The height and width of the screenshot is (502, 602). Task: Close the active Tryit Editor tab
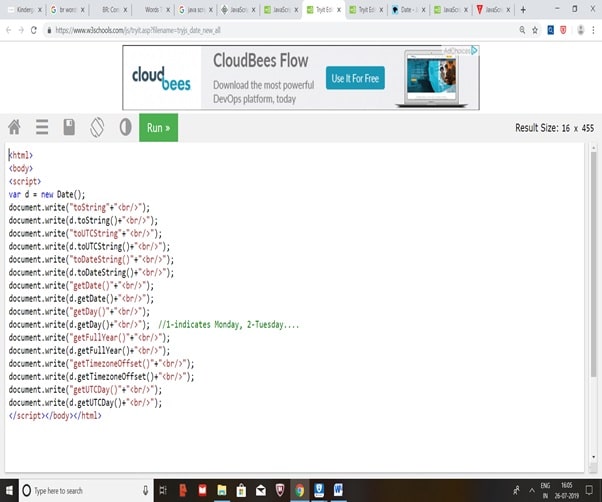pos(339,10)
